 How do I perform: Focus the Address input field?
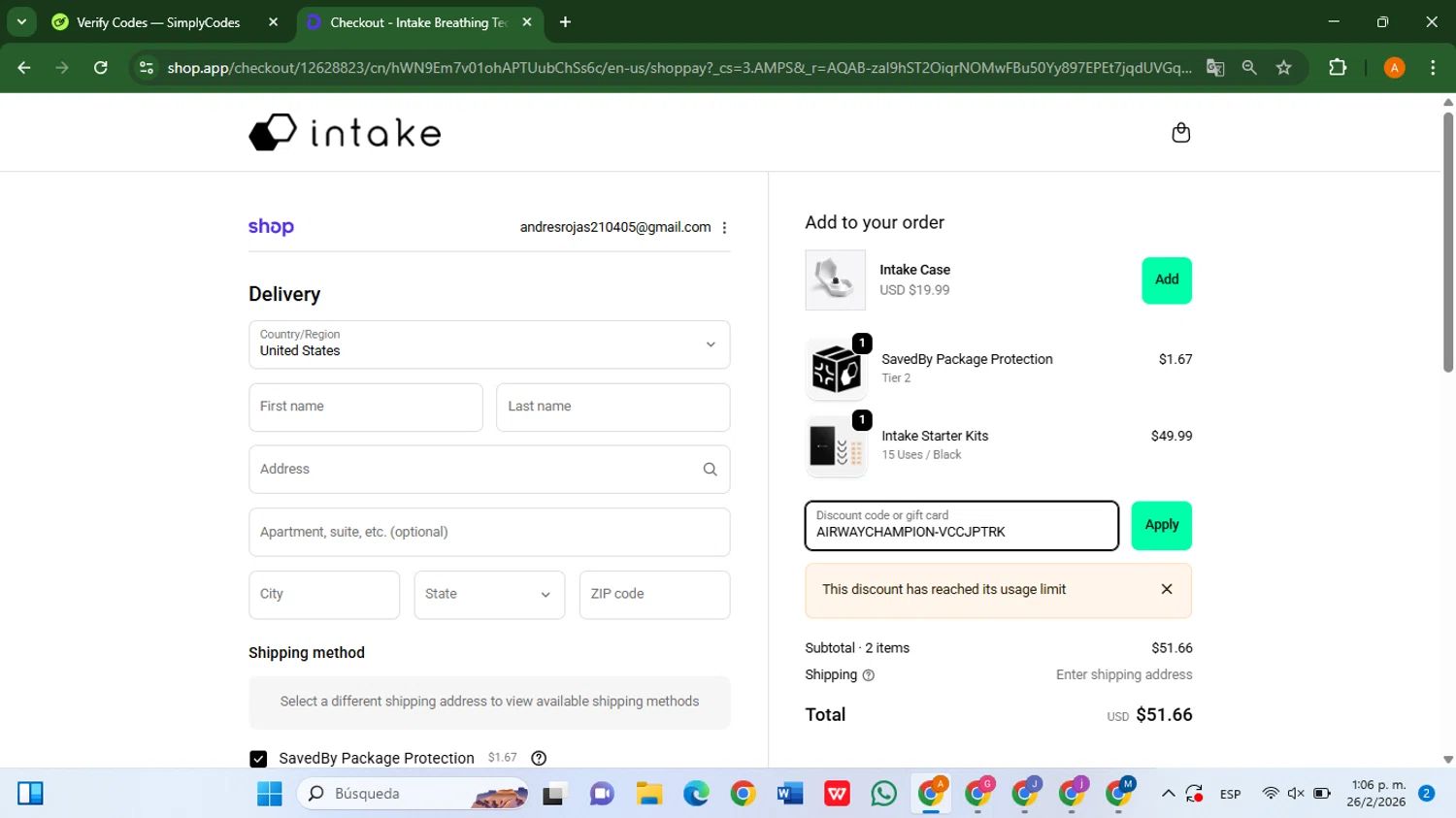489,470
